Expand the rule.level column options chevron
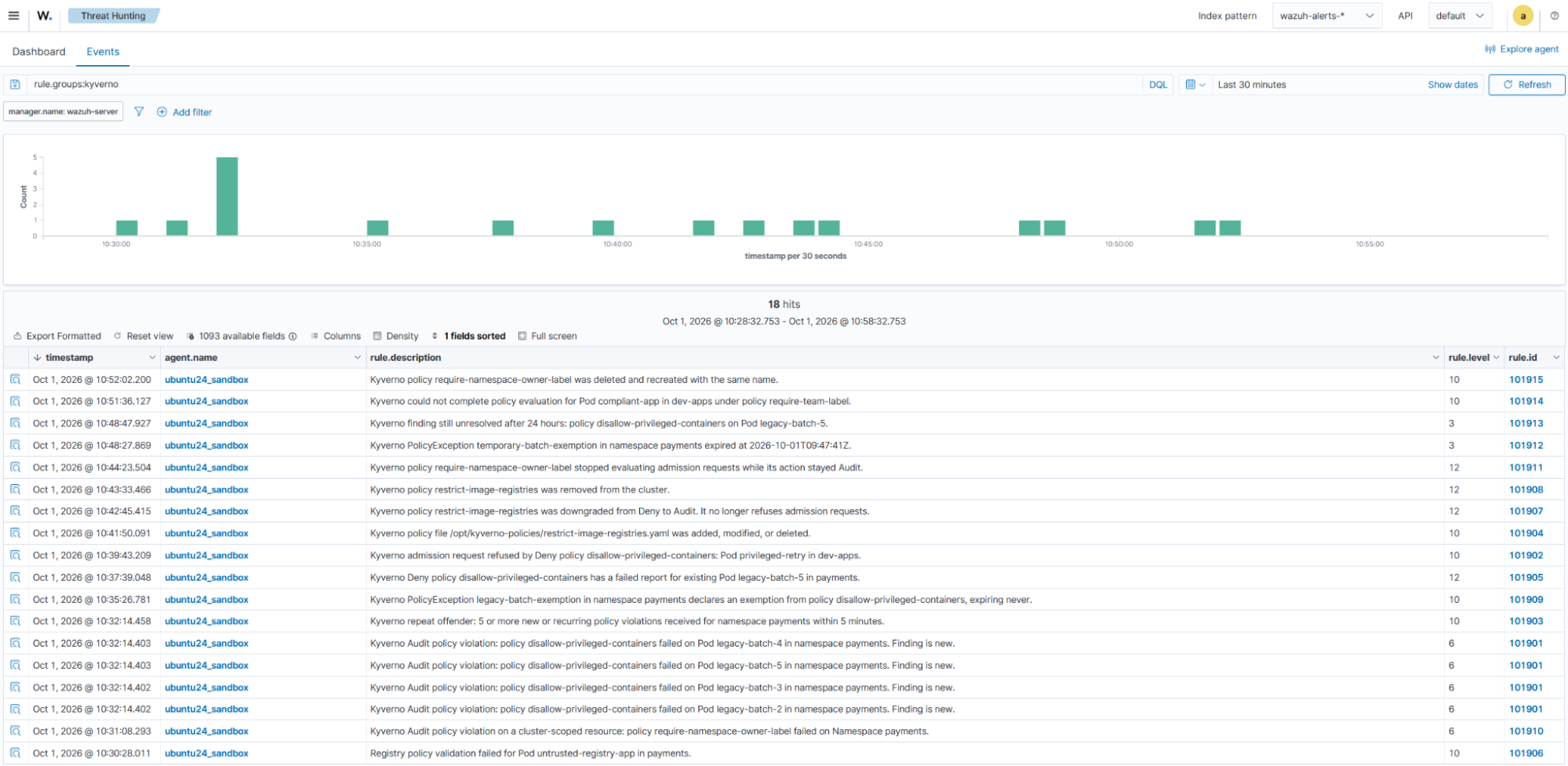1568x766 pixels. [1496, 358]
